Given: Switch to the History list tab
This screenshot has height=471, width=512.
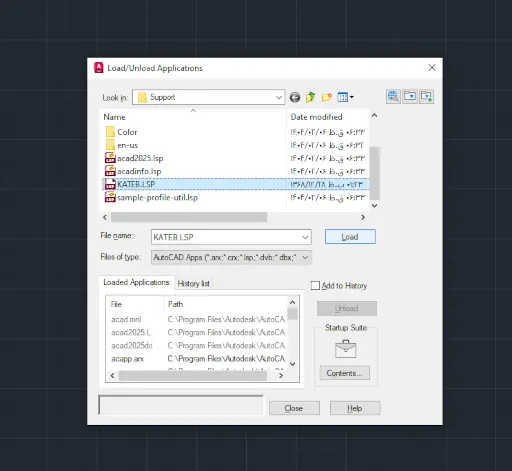Looking at the screenshot, I should 193,284.
